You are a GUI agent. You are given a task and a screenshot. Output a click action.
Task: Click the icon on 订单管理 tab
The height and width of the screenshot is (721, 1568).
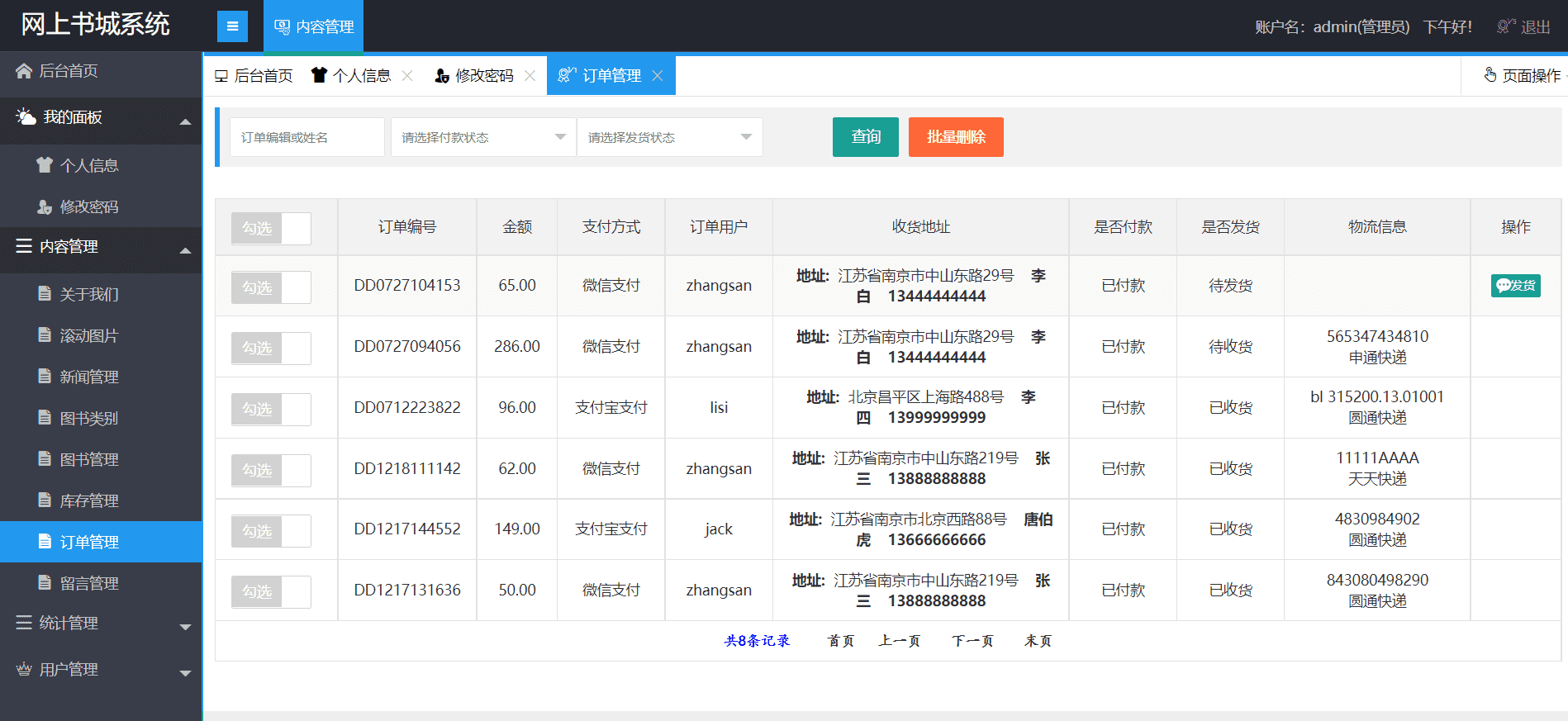pos(567,75)
